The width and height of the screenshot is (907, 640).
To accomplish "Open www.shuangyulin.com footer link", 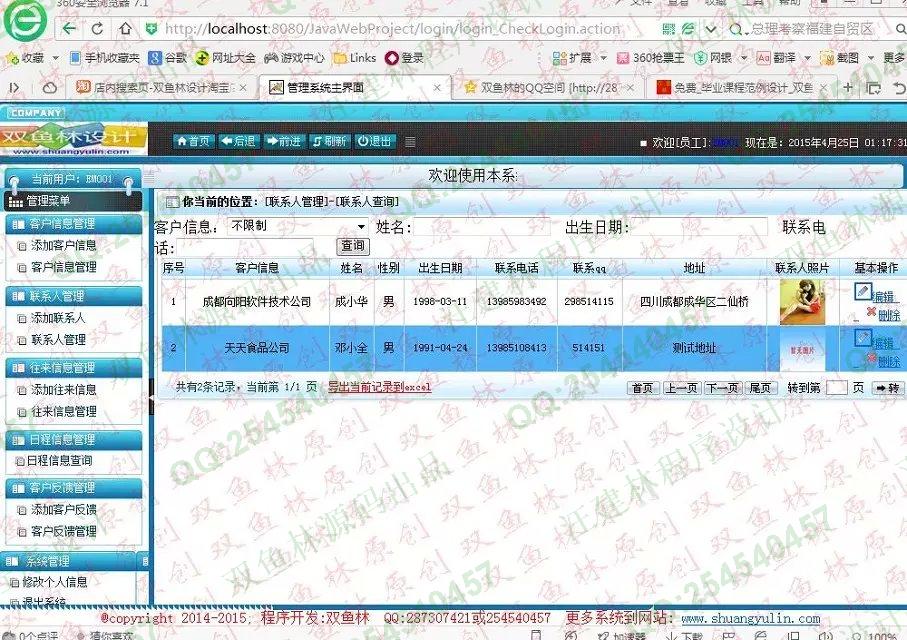I will [x=751, y=619].
